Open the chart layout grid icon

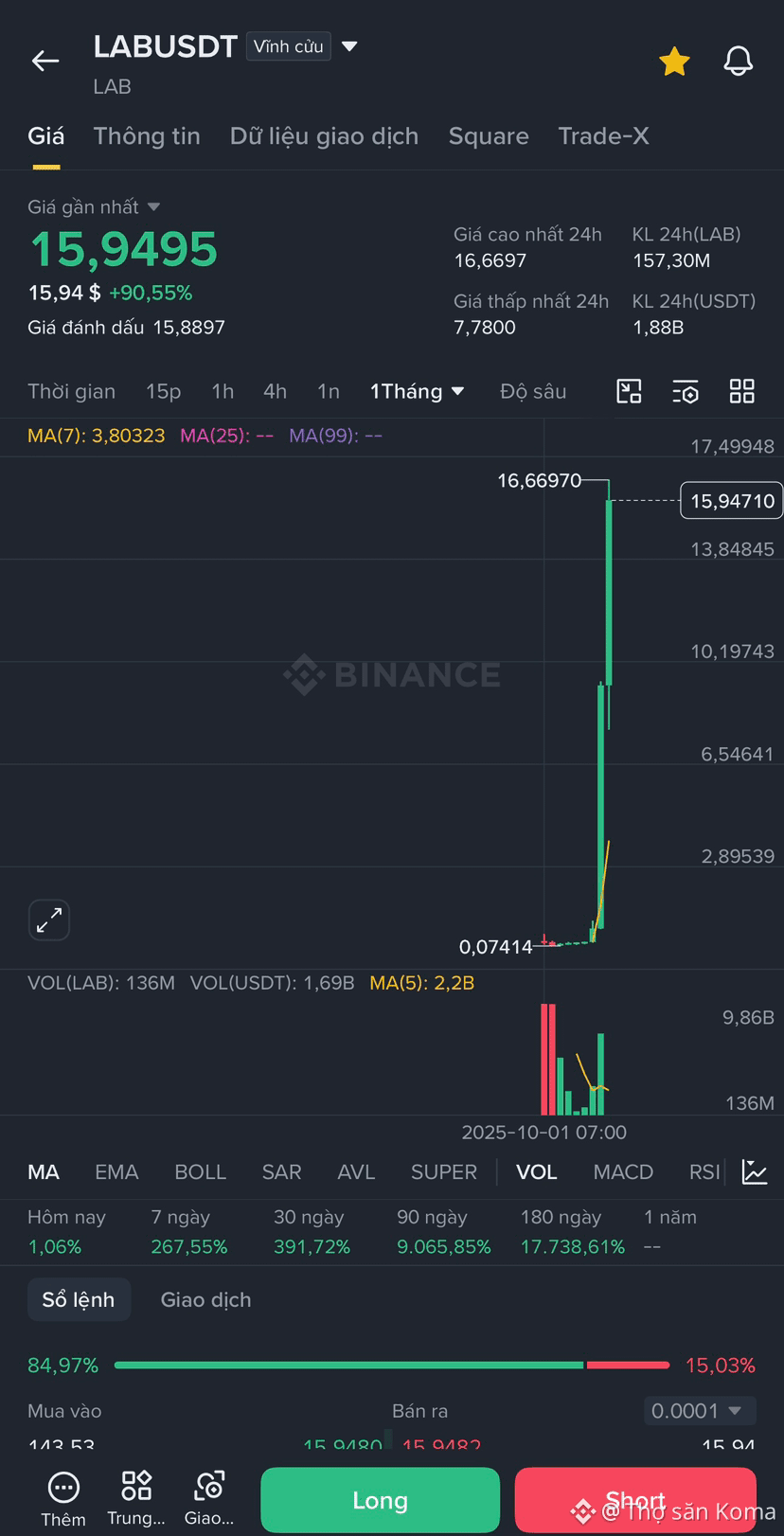742,391
